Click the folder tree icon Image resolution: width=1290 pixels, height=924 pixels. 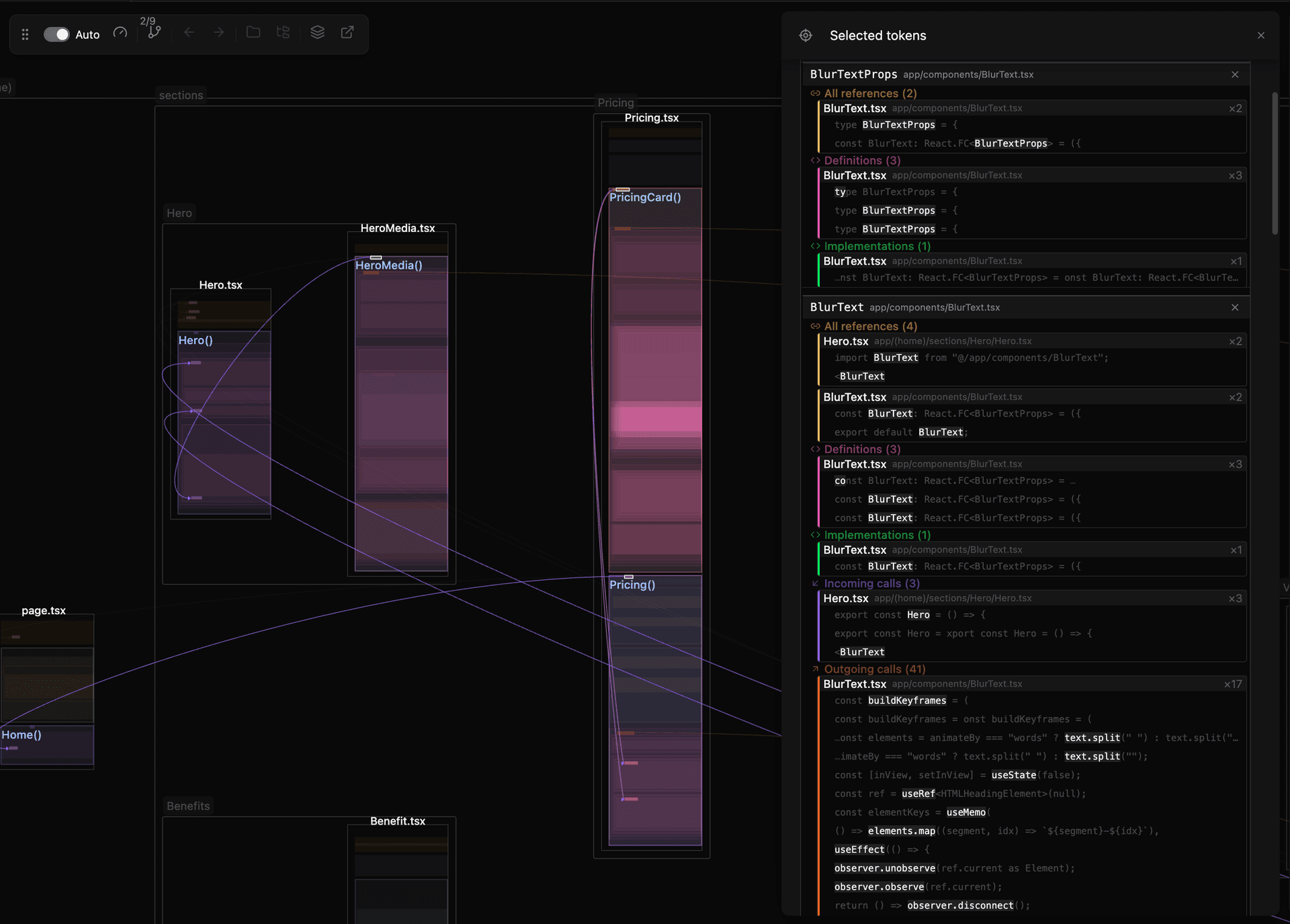click(283, 32)
